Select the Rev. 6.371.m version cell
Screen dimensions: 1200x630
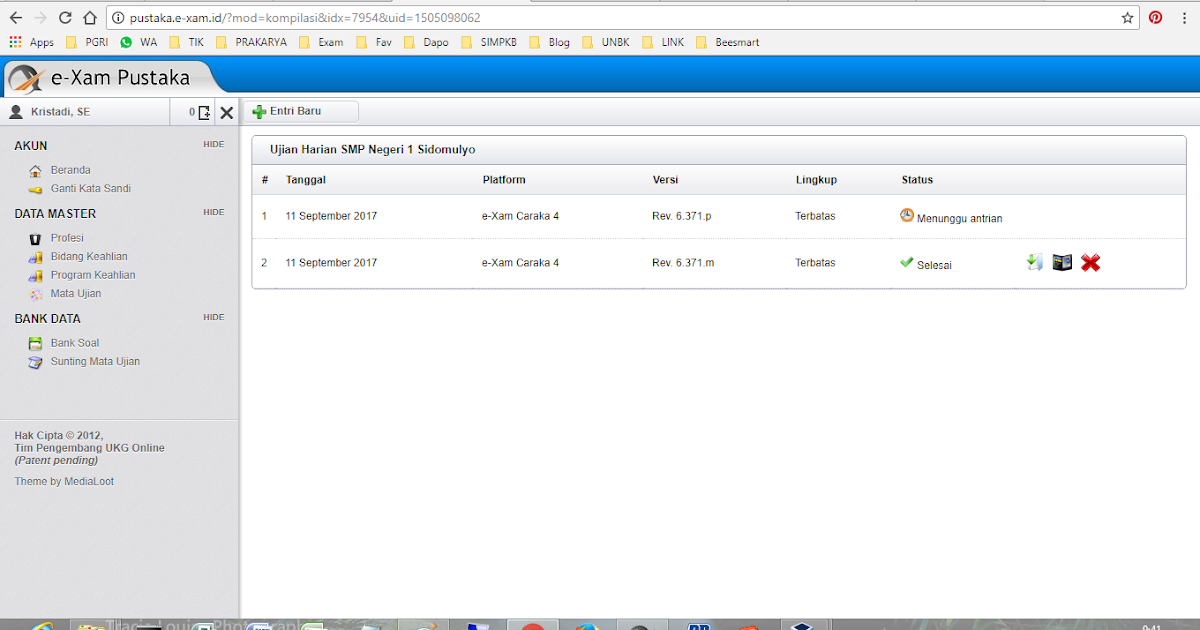(683, 263)
